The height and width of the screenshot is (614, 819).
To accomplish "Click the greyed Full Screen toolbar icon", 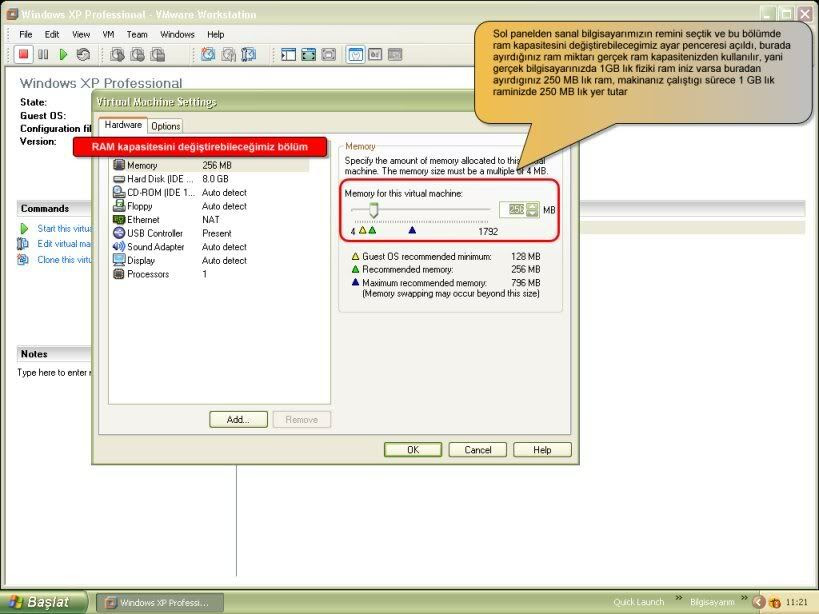I will coord(329,54).
